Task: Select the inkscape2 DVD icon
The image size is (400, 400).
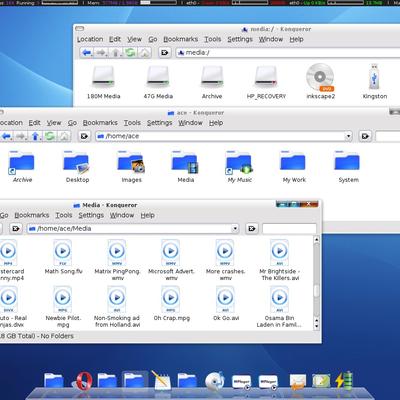Action: [x=320, y=82]
